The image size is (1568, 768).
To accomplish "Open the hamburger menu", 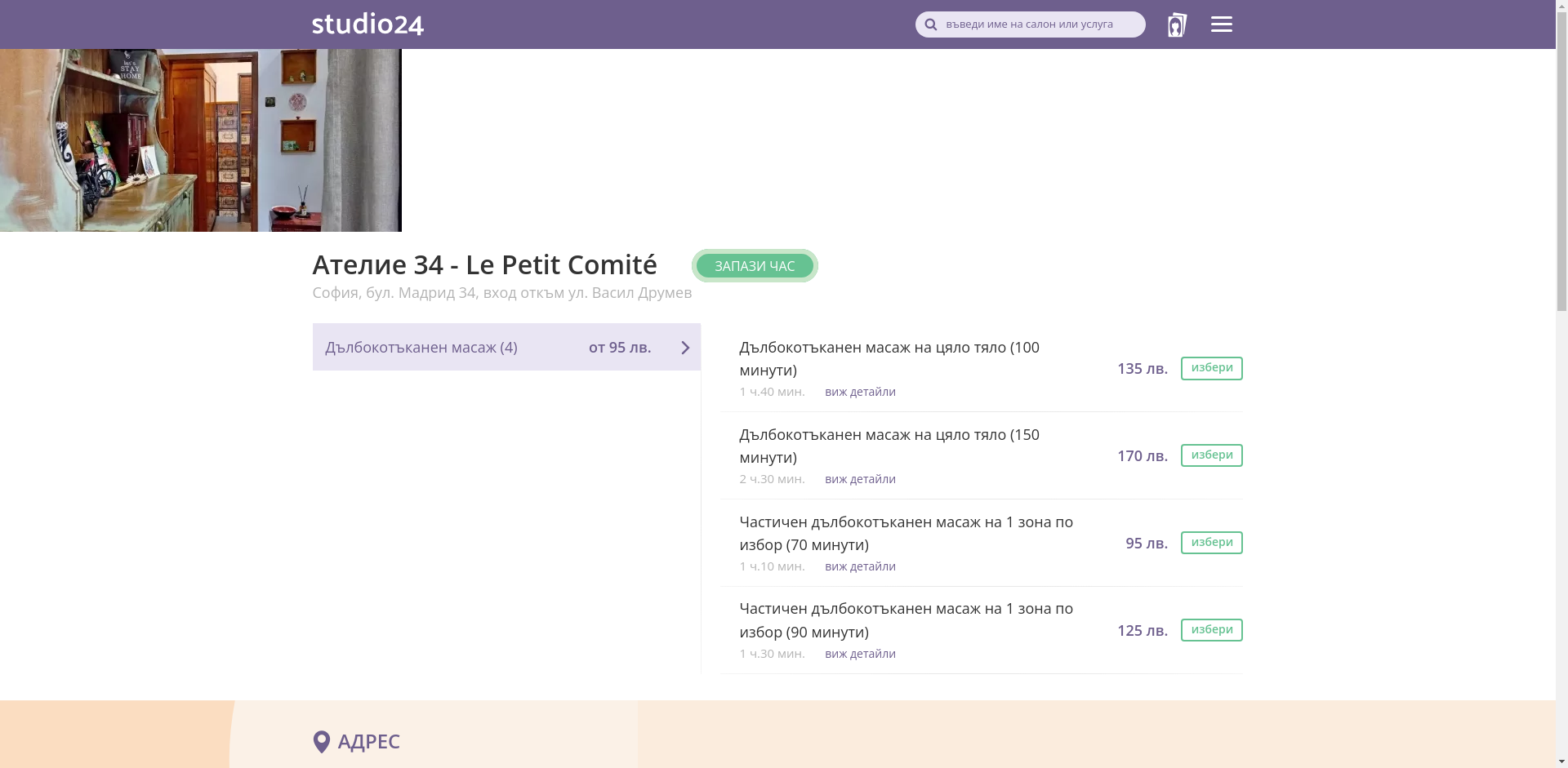I will [x=1221, y=24].
